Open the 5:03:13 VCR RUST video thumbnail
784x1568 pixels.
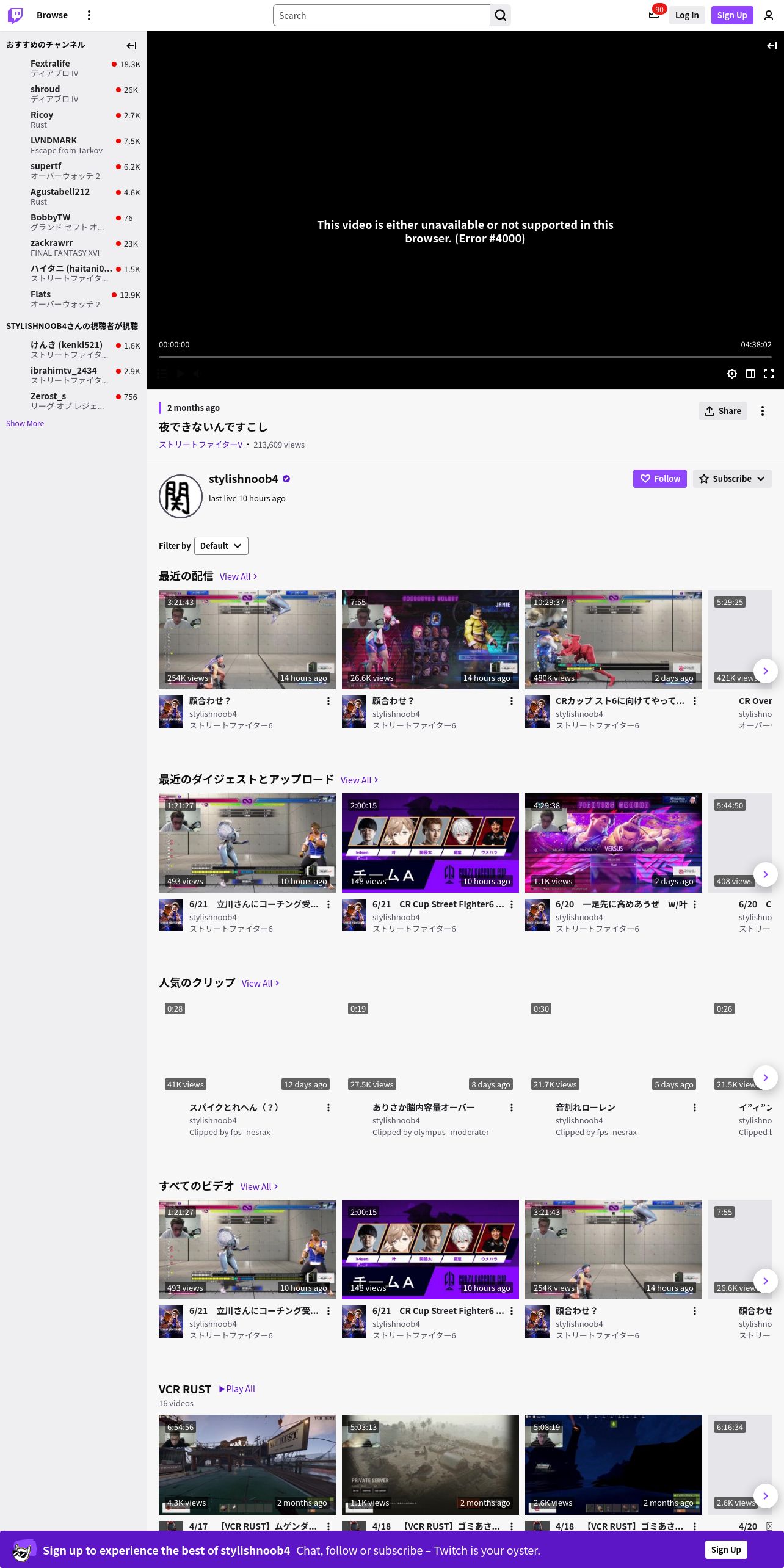point(430,1464)
